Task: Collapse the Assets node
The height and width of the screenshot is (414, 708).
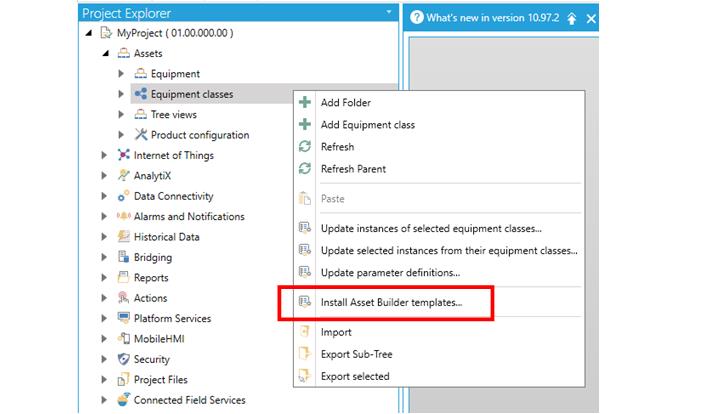Action: [x=105, y=53]
